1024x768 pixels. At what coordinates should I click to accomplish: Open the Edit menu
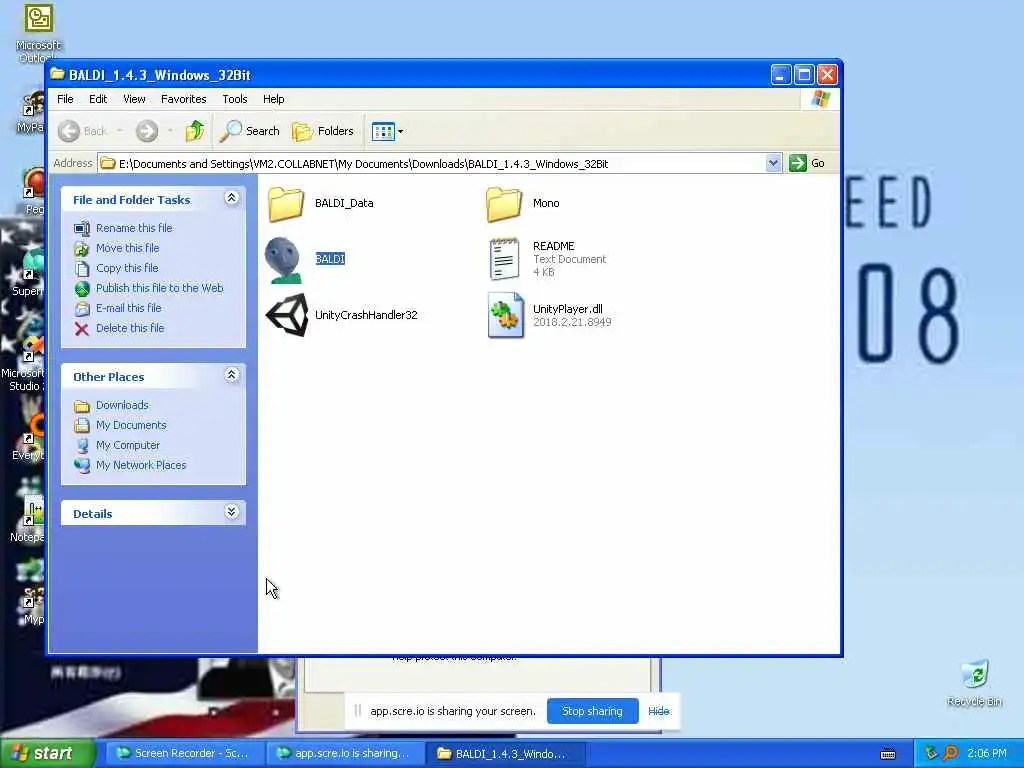[98, 99]
